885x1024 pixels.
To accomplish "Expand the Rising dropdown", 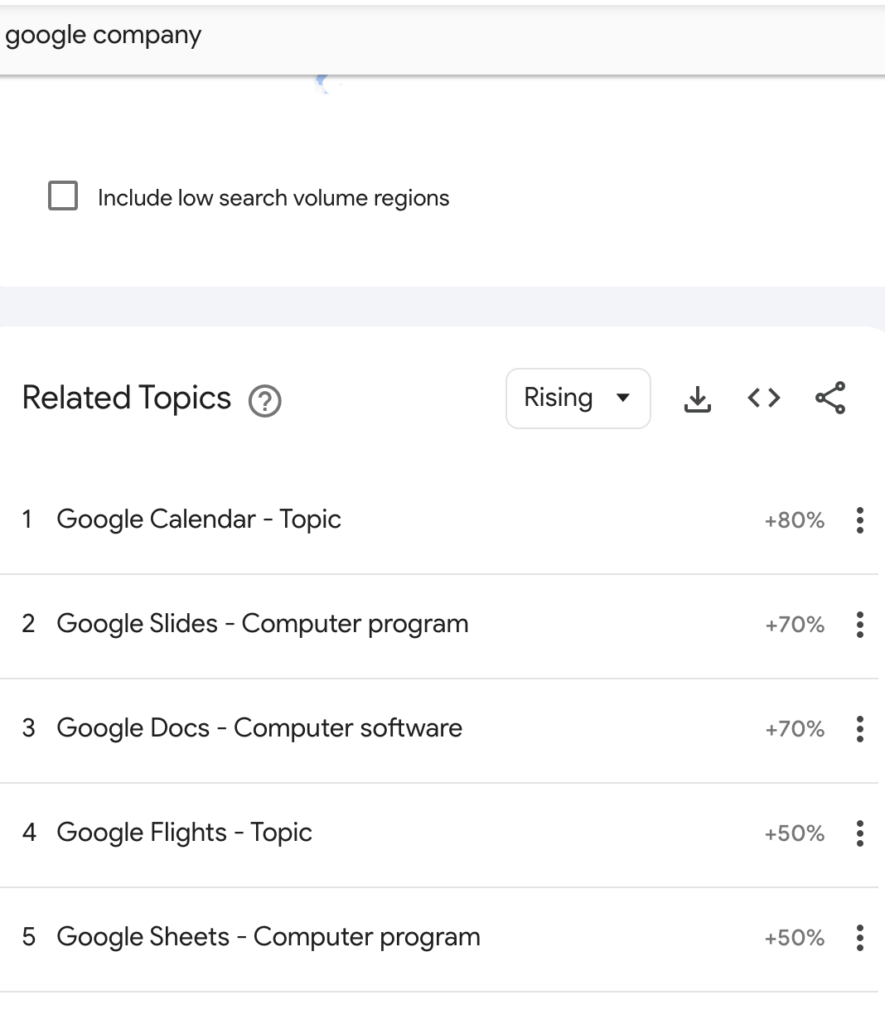I will (578, 398).
